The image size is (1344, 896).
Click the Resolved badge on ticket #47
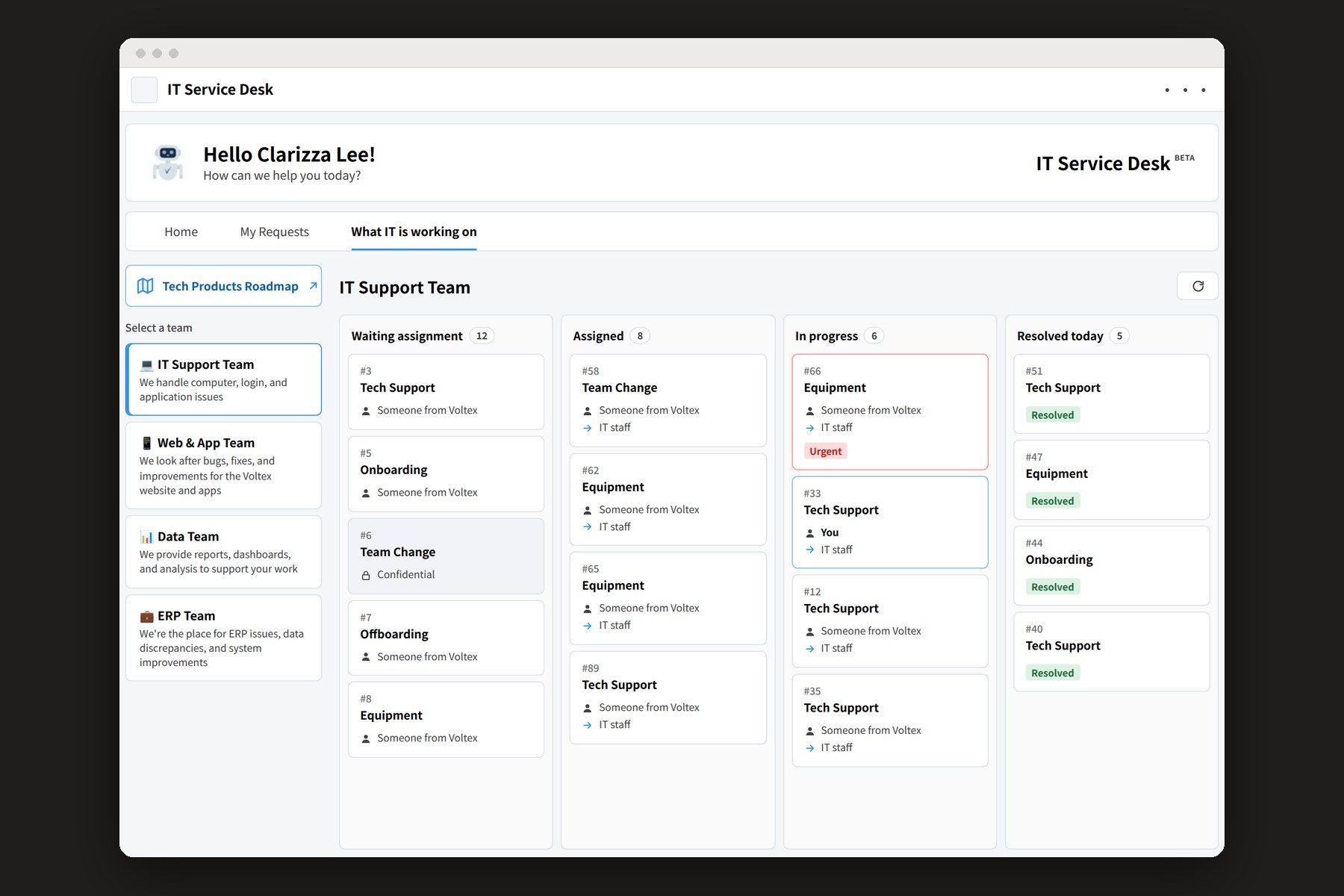tap(1052, 501)
